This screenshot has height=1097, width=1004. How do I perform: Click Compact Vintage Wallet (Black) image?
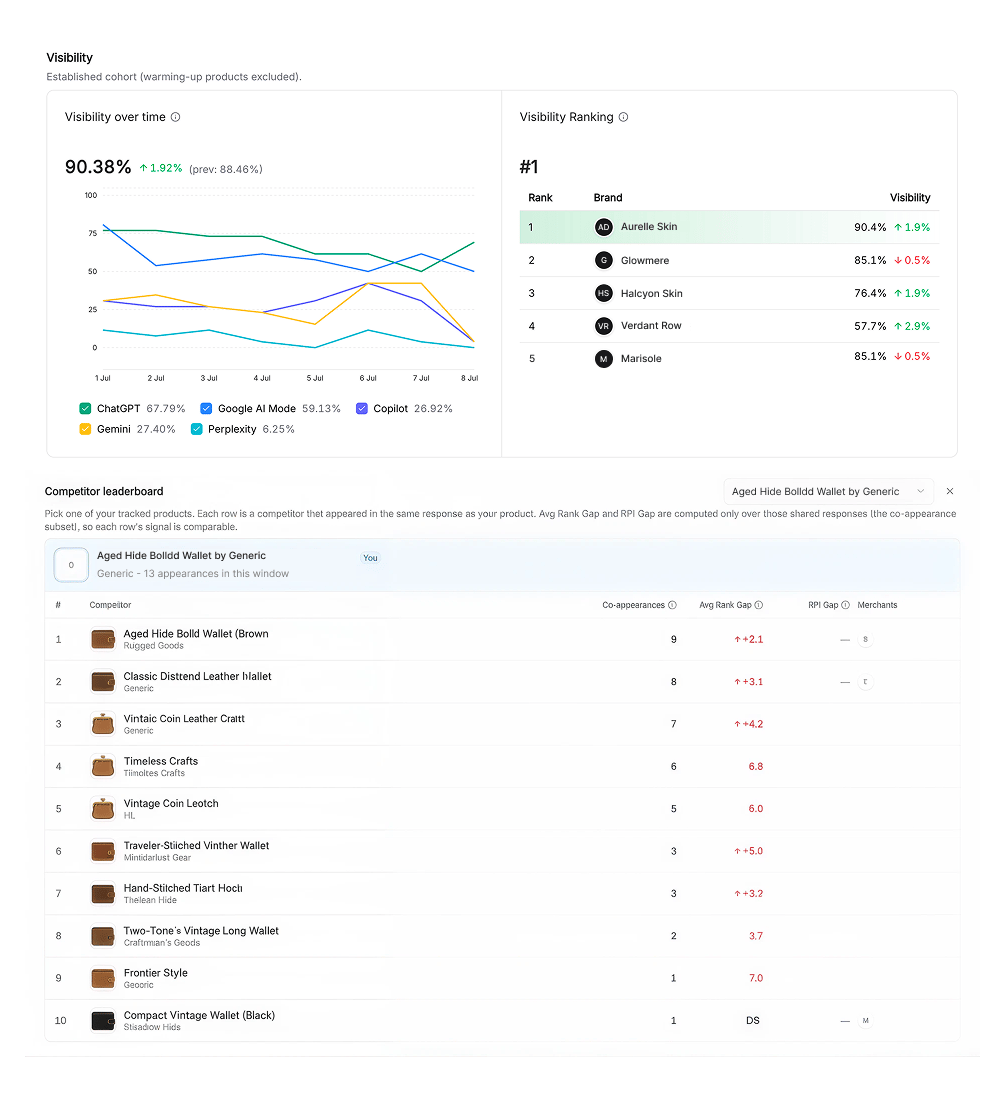coord(103,1021)
